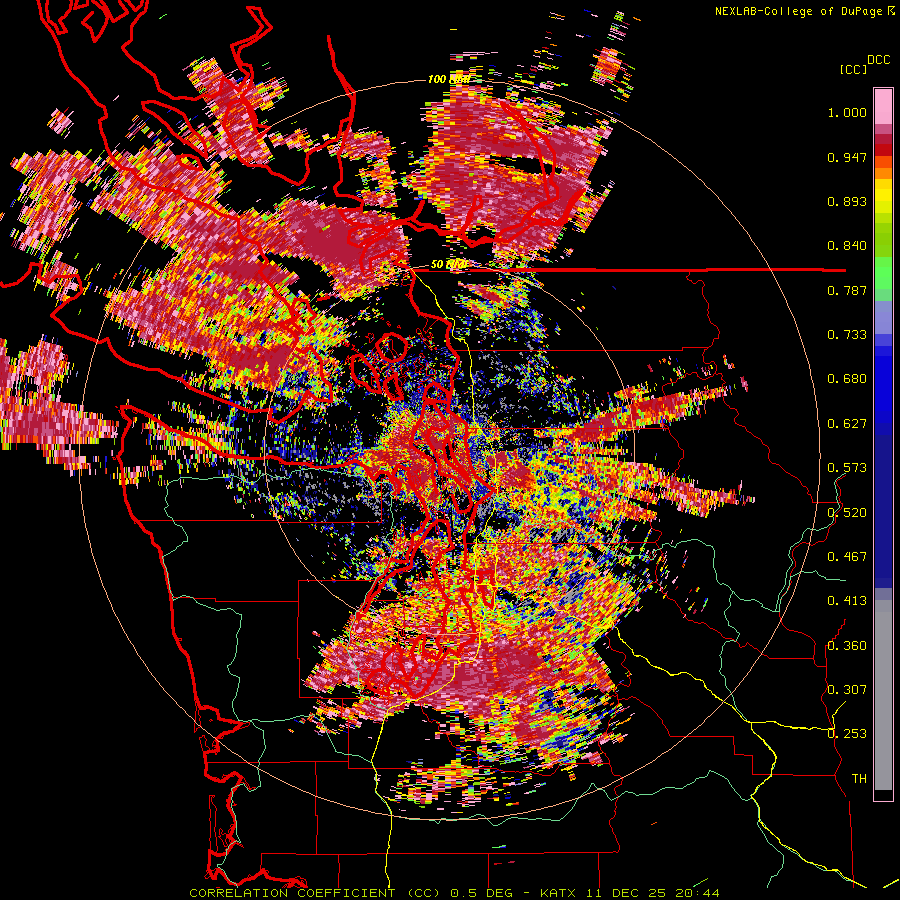Click the 50 NMI range ring label
900x900 pixels.
[448, 265]
